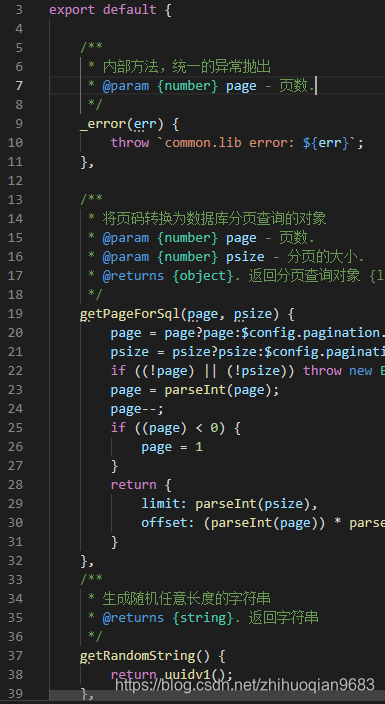Click '返回字符串' text on line 35
The width and height of the screenshot is (385, 704).
(283, 617)
